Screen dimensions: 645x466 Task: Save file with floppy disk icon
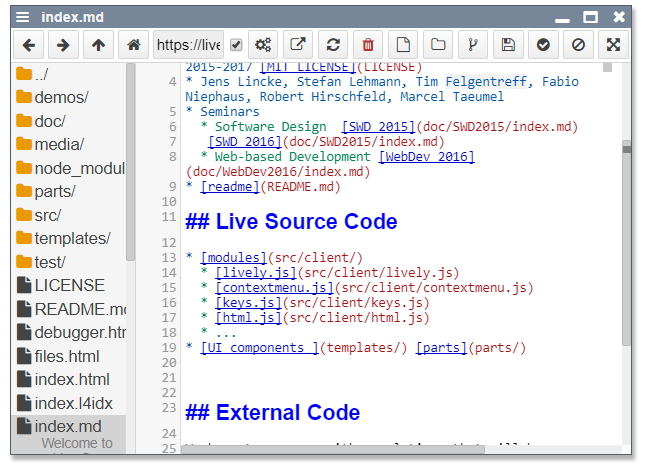[x=508, y=45]
